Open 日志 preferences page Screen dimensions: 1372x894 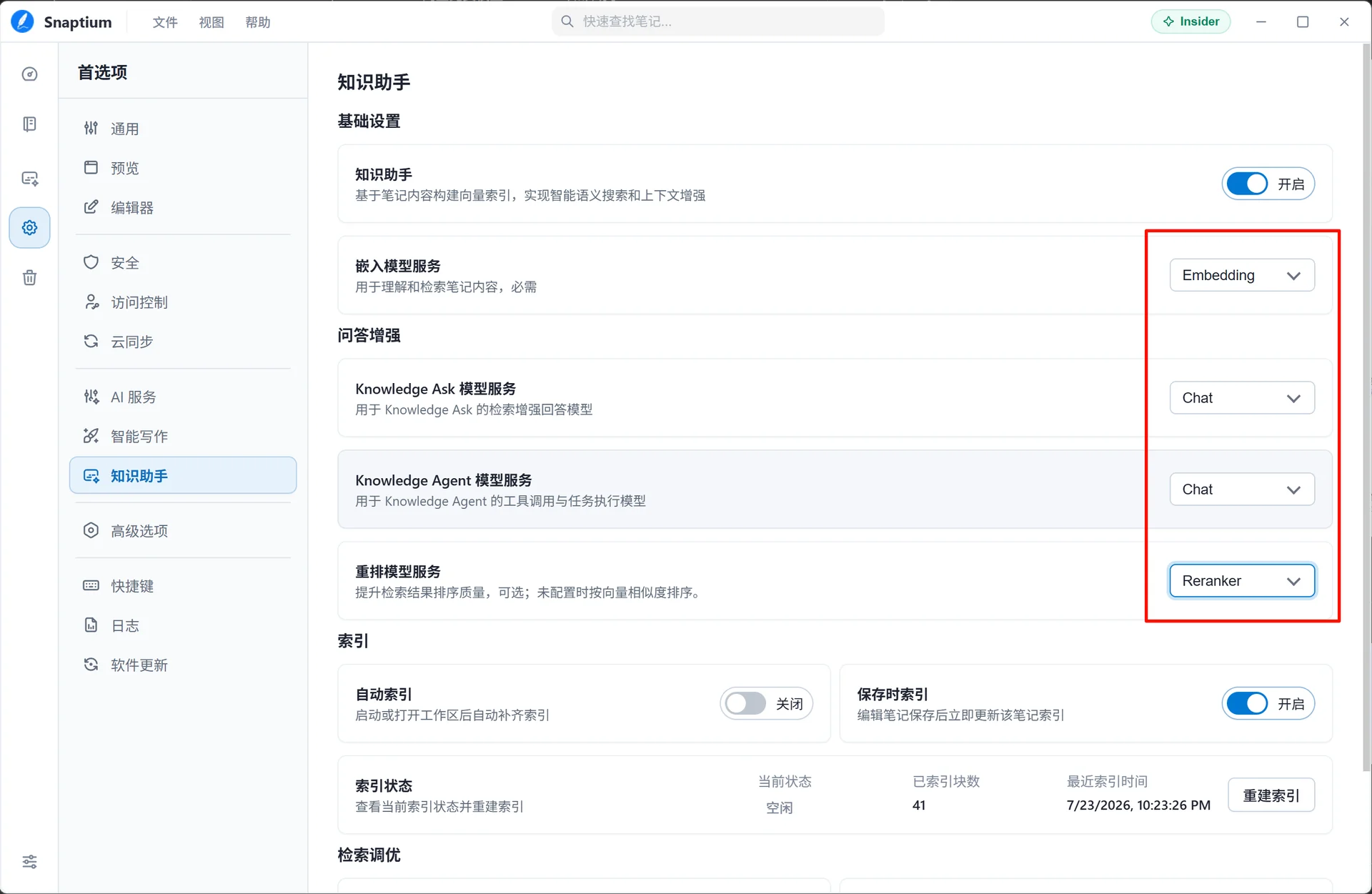[183, 625]
